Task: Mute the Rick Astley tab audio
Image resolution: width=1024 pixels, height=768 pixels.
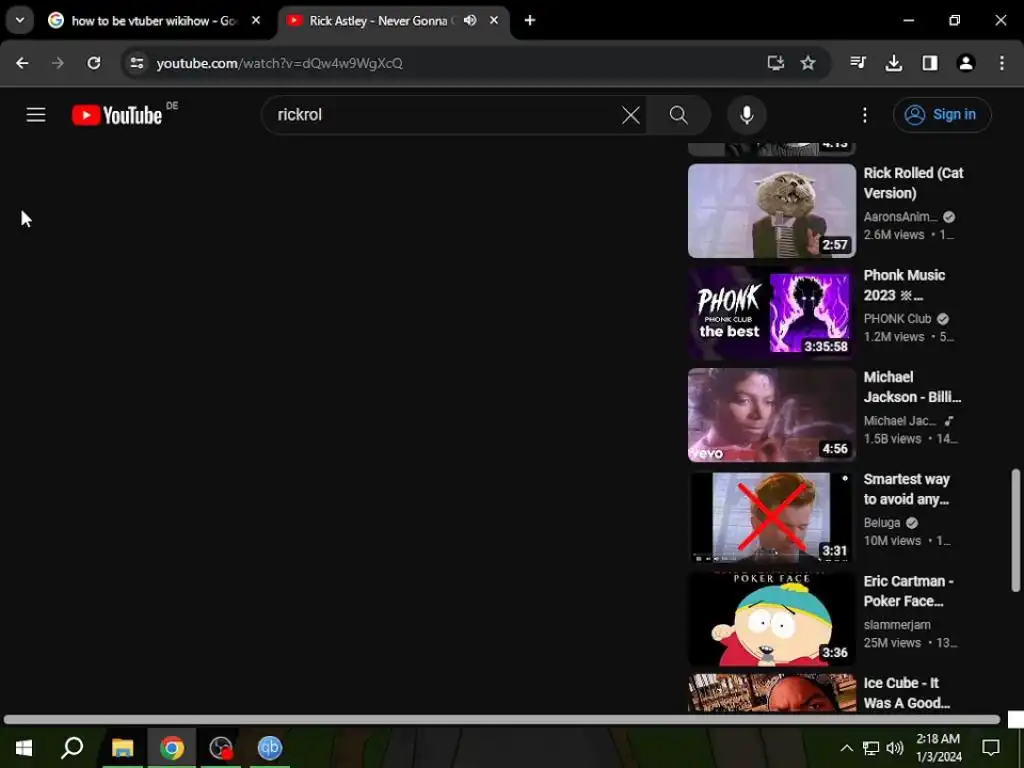Action: point(470,20)
